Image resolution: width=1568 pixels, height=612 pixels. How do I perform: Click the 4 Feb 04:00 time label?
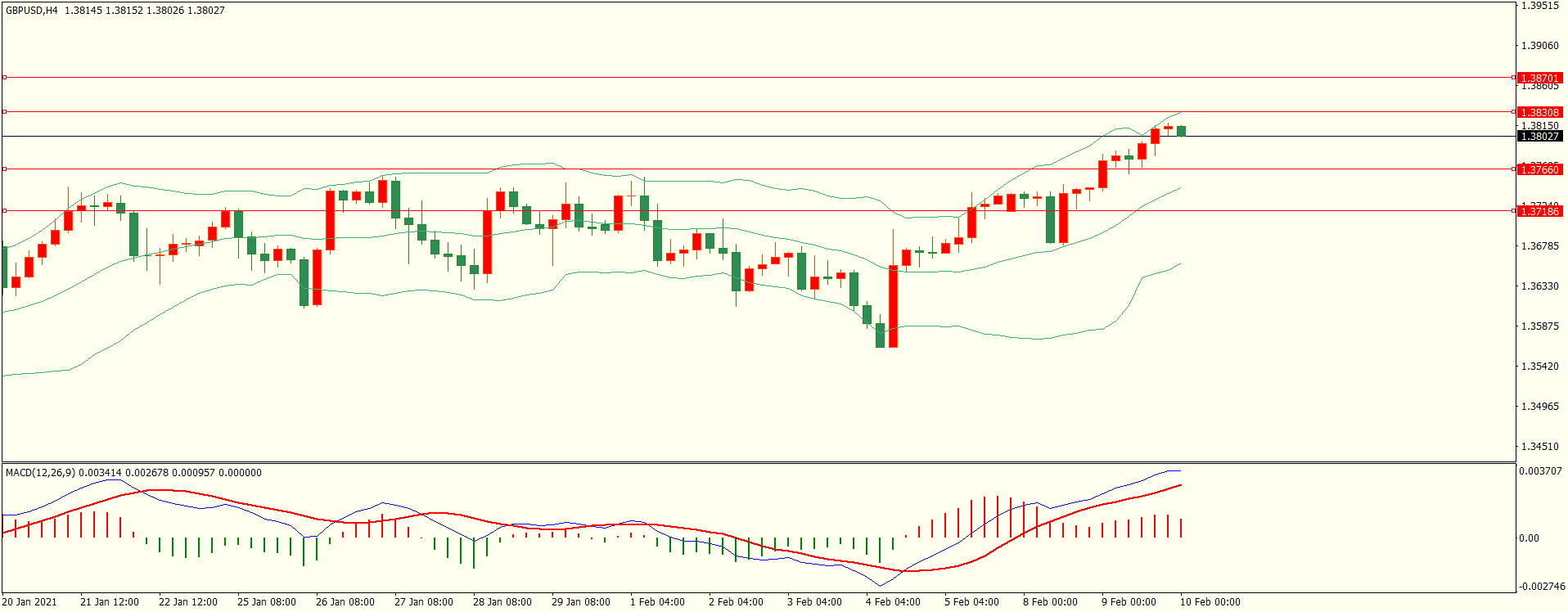[893, 602]
